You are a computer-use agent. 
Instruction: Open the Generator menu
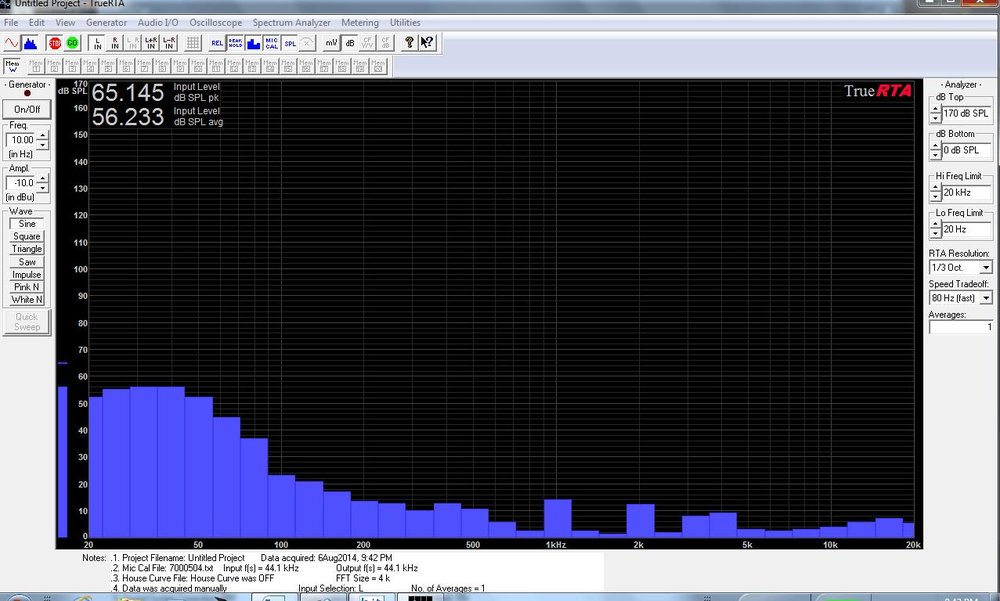pyautogui.click(x=107, y=22)
